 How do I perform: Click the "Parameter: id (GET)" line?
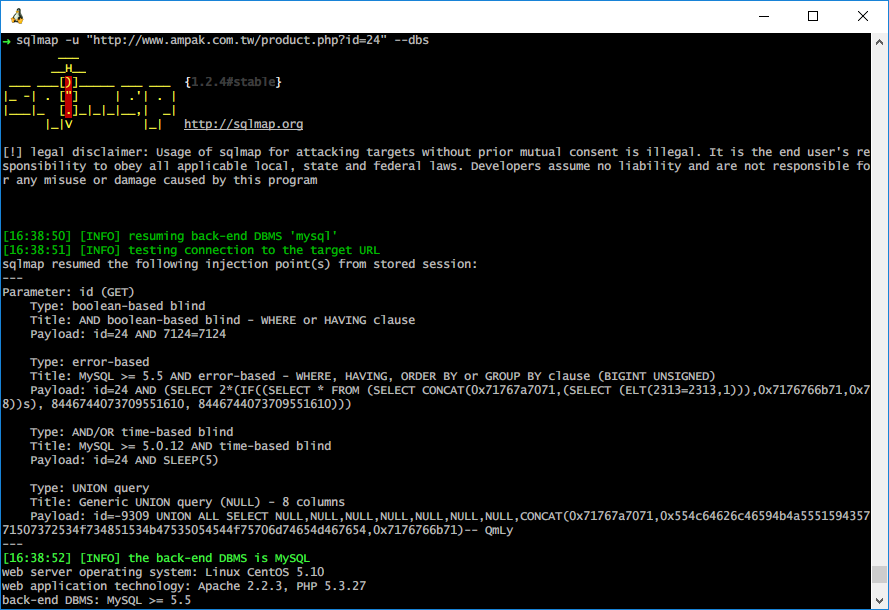pos(68,292)
